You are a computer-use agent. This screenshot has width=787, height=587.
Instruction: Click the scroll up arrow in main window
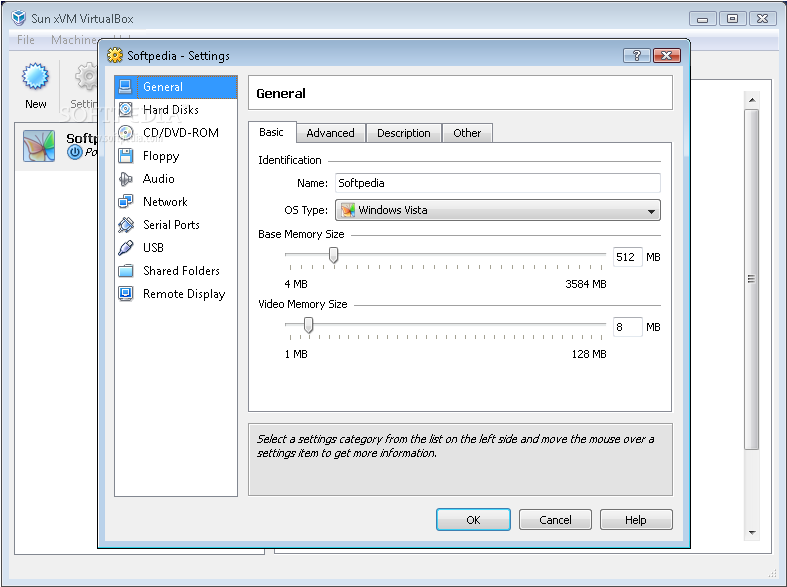click(751, 100)
